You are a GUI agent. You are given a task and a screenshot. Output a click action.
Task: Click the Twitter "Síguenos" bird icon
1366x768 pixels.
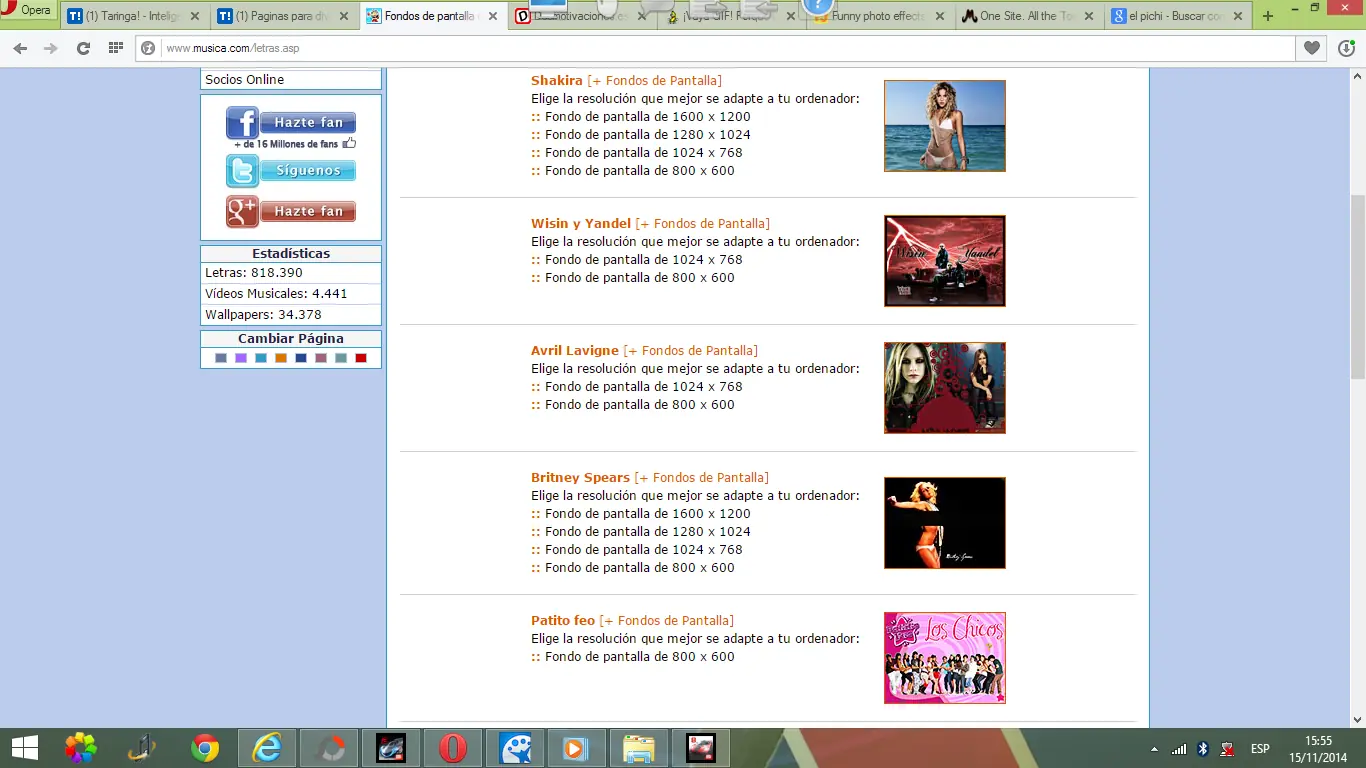243,171
